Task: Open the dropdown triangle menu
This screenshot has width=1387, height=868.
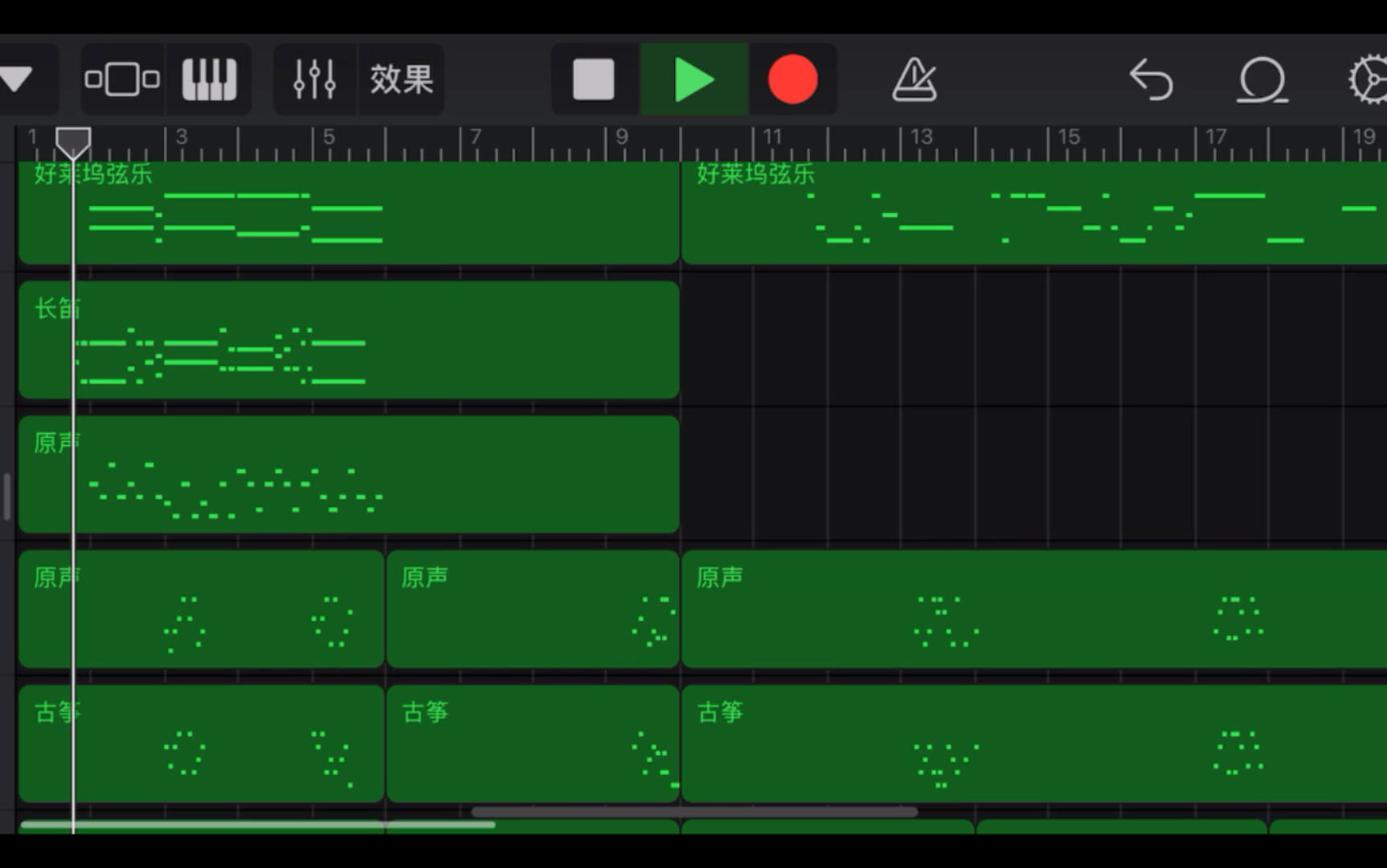Action: (x=16, y=80)
